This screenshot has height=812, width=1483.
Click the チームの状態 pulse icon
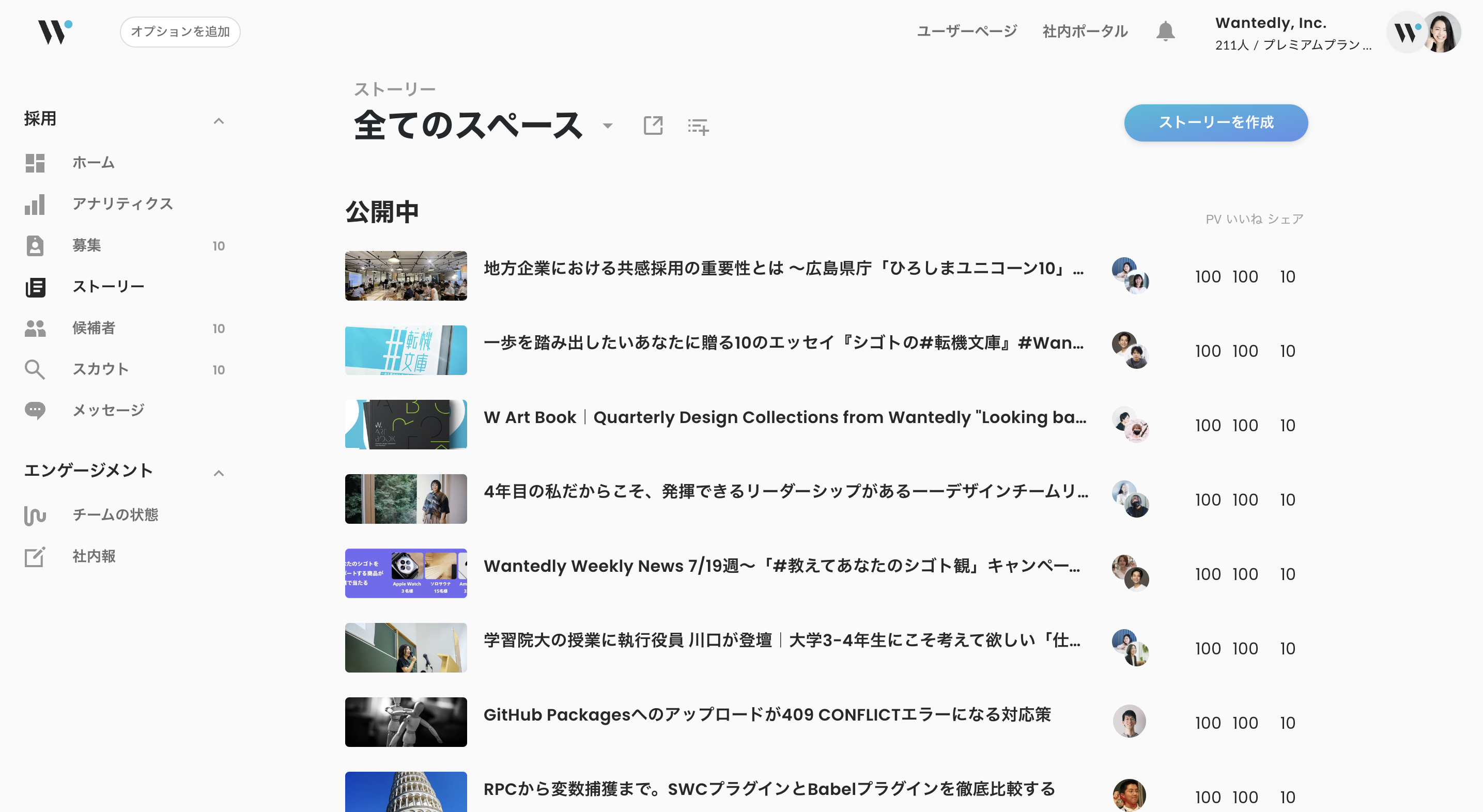[35, 515]
